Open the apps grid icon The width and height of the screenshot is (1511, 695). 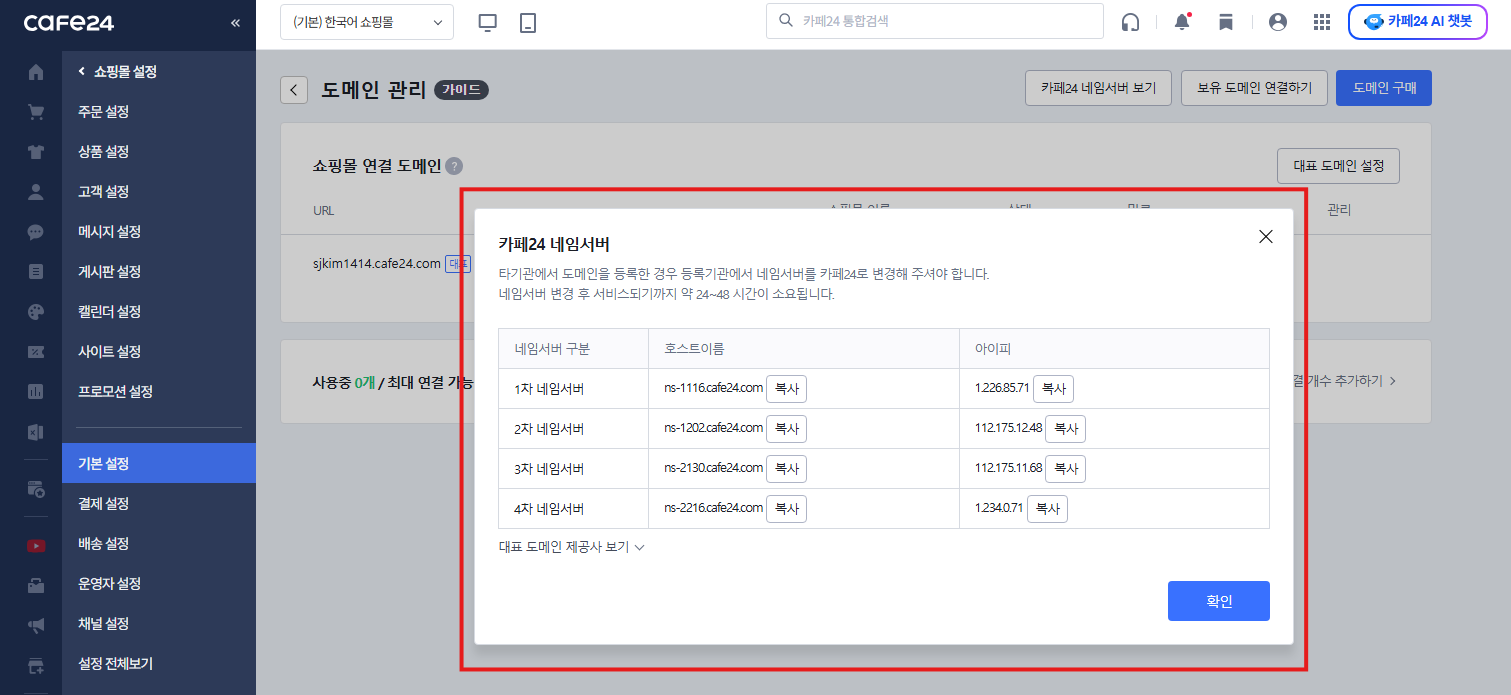click(x=1322, y=22)
